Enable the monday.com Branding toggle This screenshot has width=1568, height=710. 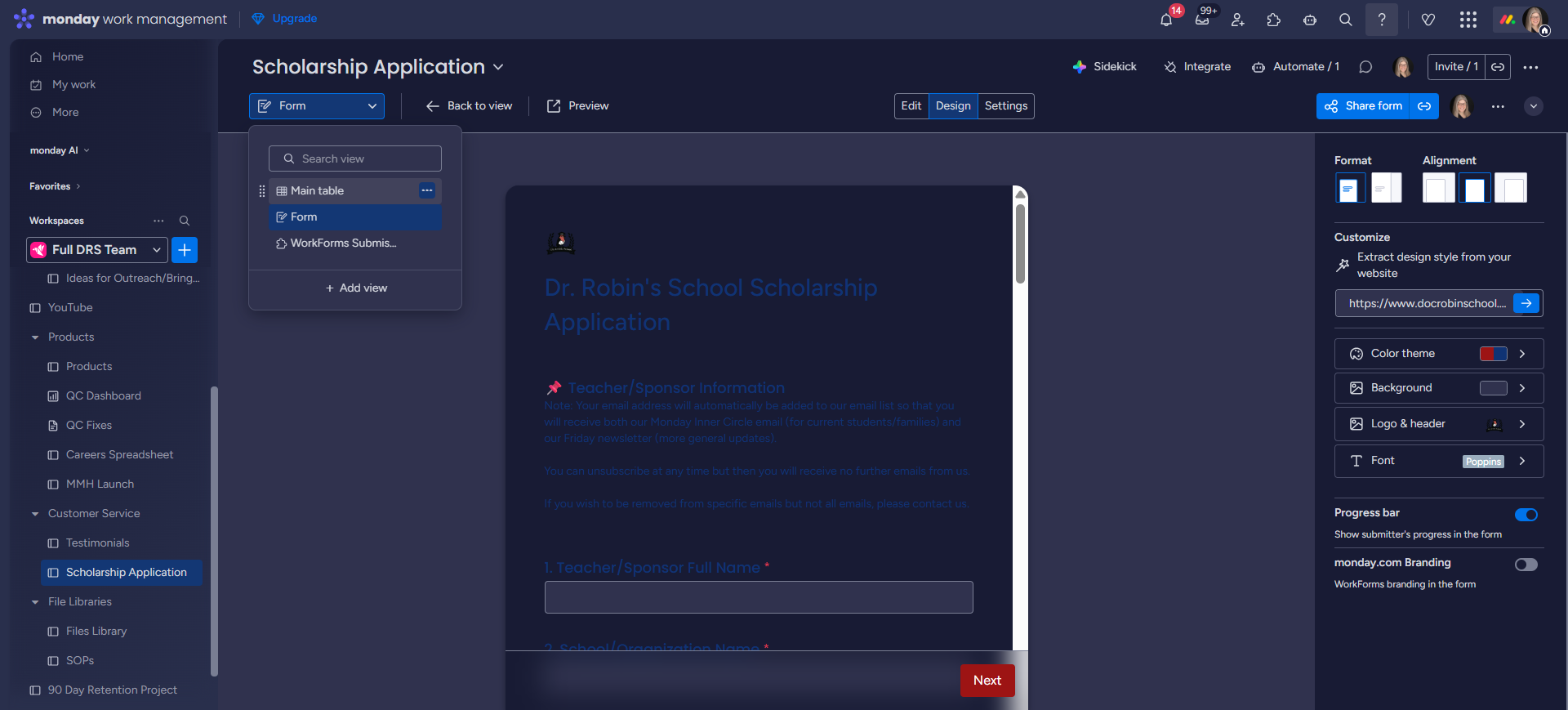point(1526,565)
